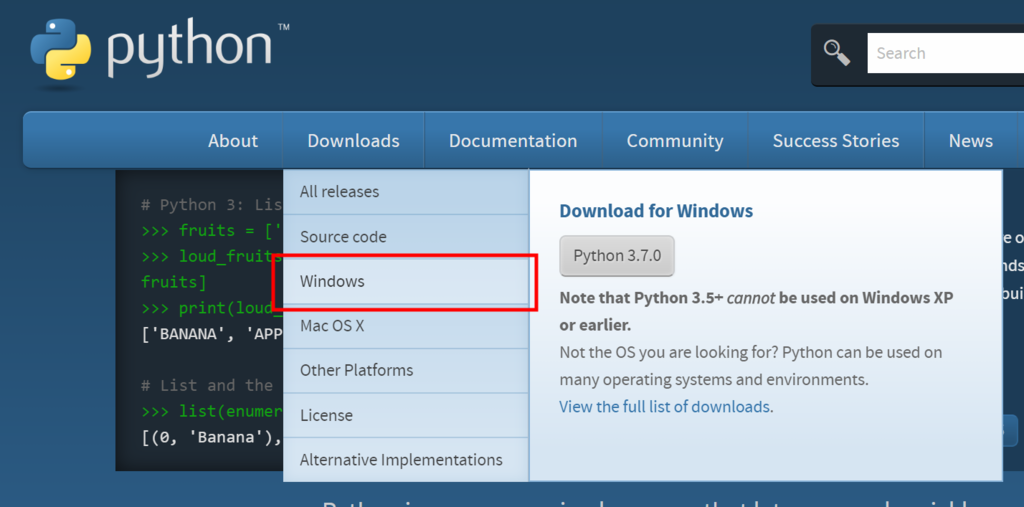Select Source code in Downloads dropdown

pos(406,237)
